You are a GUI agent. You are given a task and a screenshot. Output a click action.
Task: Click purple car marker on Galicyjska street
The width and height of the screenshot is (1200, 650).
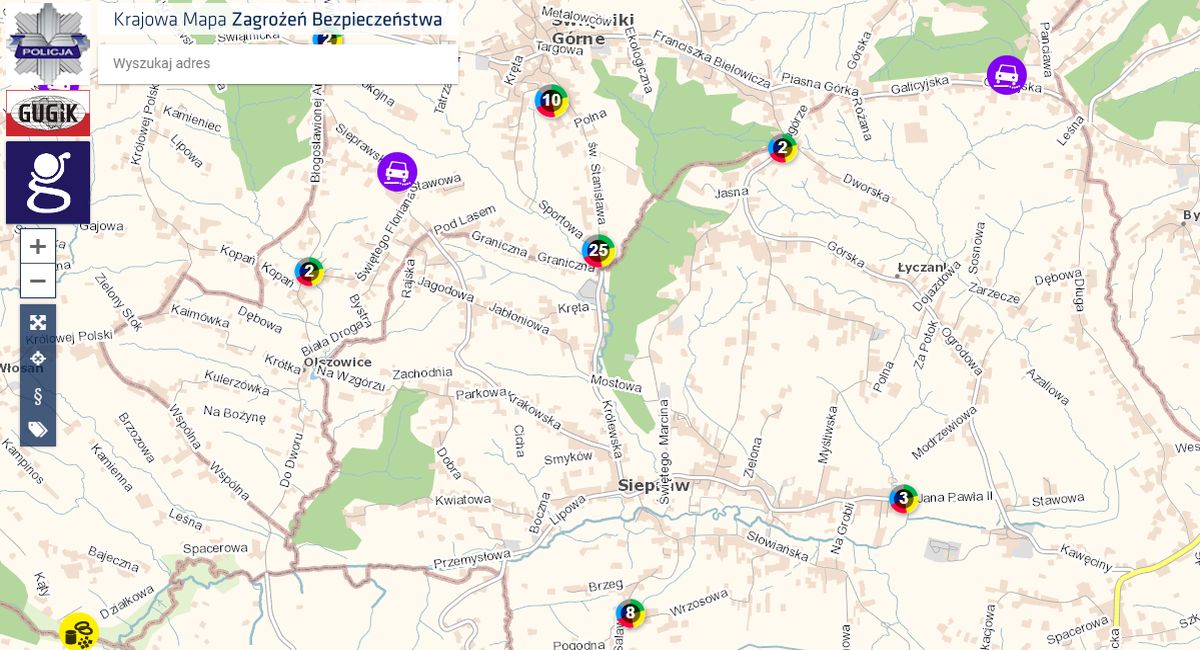point(1006,75)
